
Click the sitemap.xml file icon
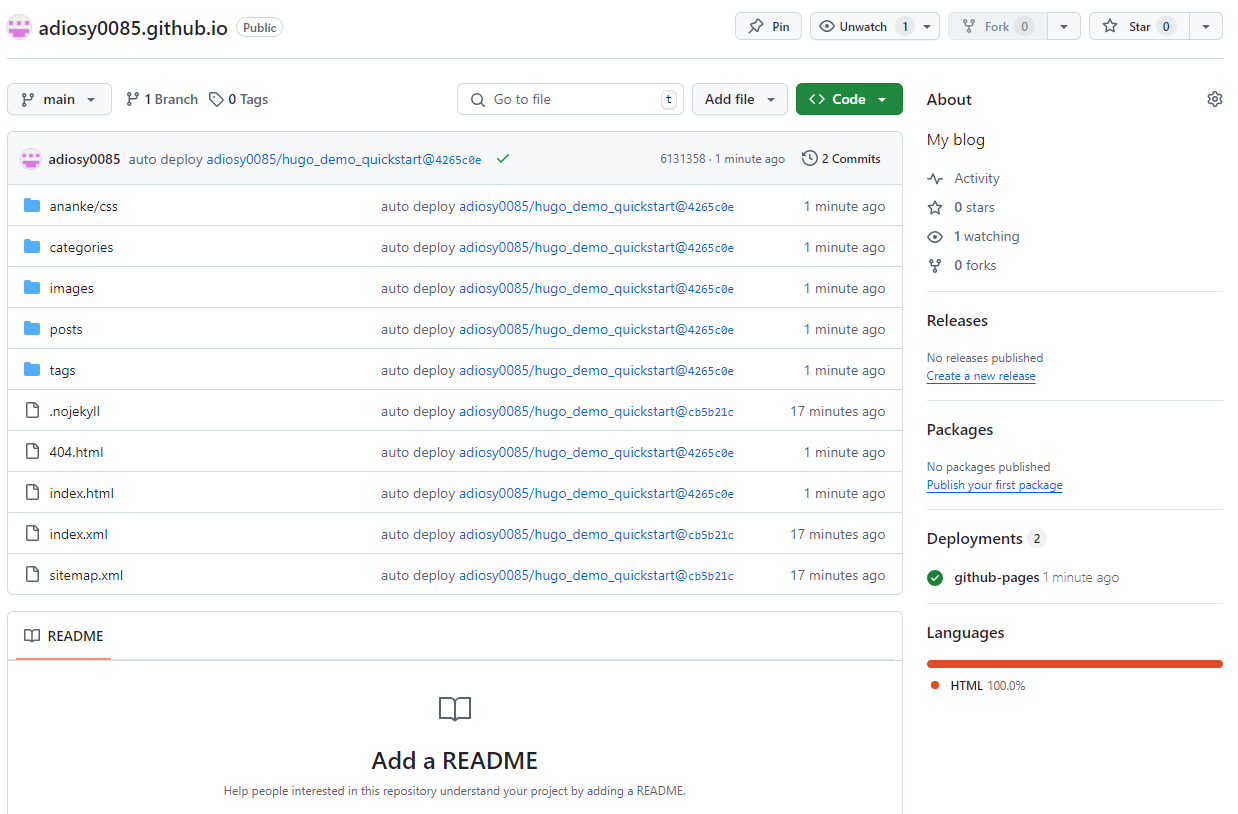[32, 575]
